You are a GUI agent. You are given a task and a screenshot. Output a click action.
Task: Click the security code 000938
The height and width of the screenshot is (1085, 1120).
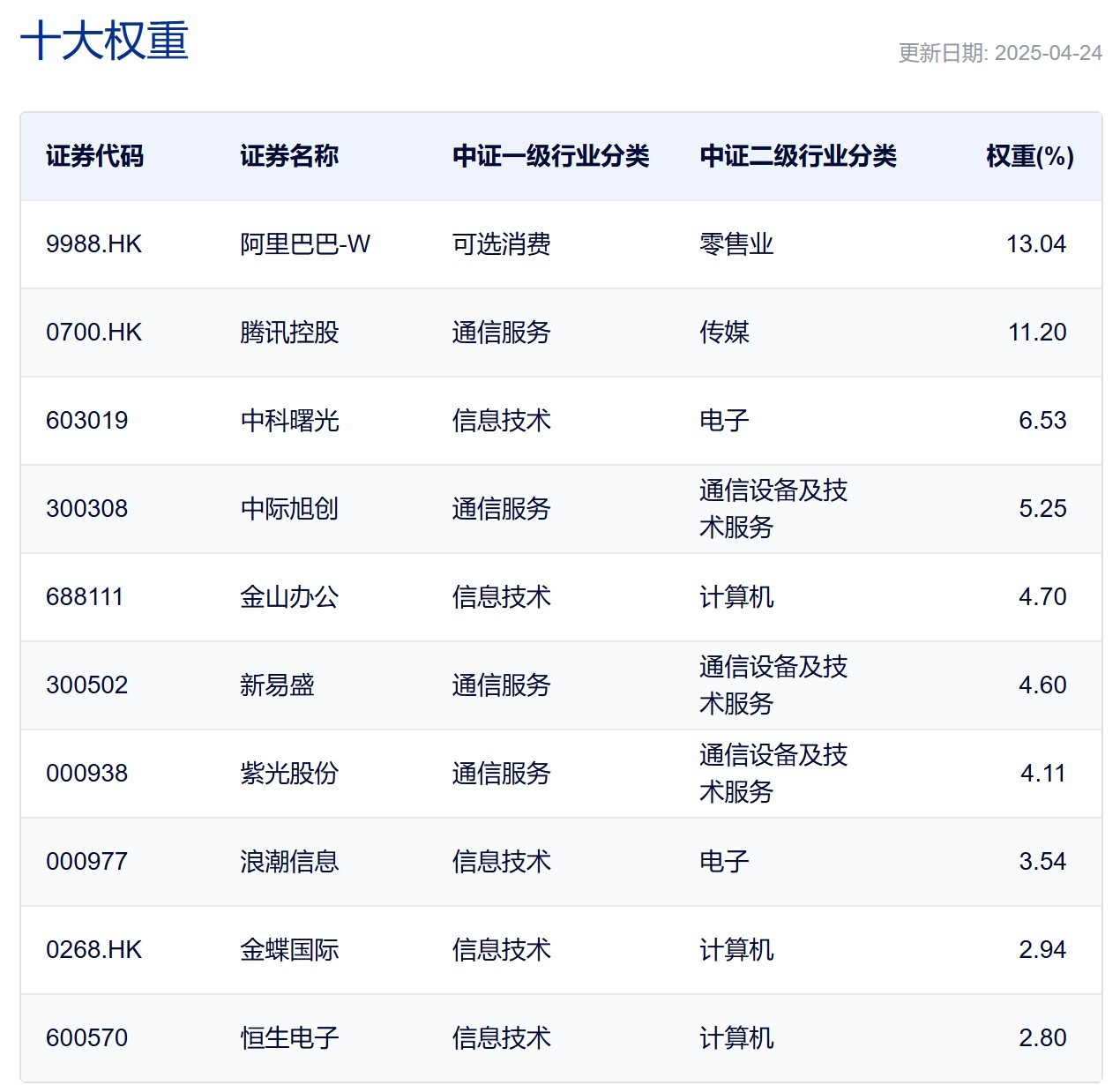click(86, 774)
